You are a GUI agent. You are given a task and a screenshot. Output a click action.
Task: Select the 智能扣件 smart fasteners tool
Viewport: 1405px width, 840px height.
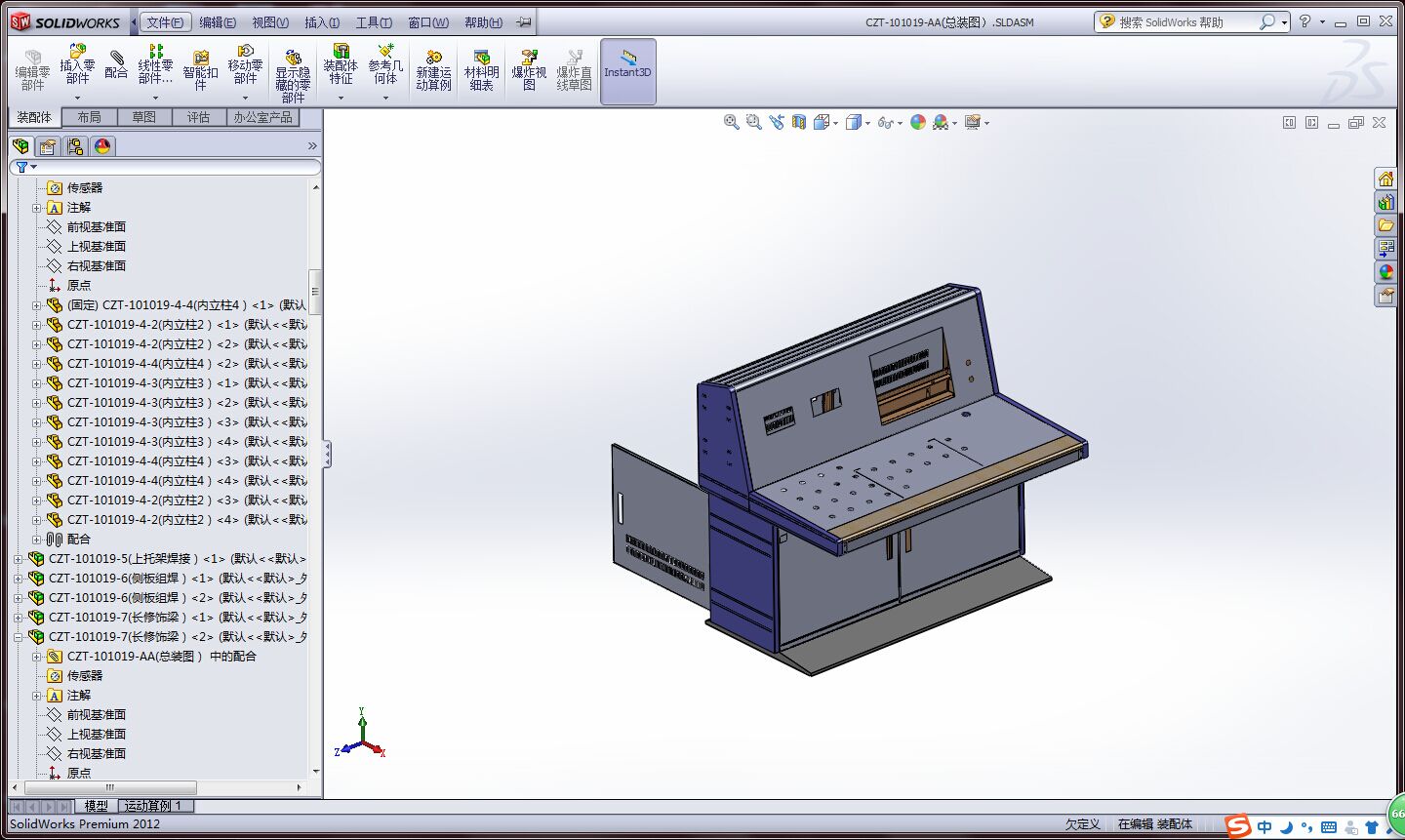click(x=200, y=70)
